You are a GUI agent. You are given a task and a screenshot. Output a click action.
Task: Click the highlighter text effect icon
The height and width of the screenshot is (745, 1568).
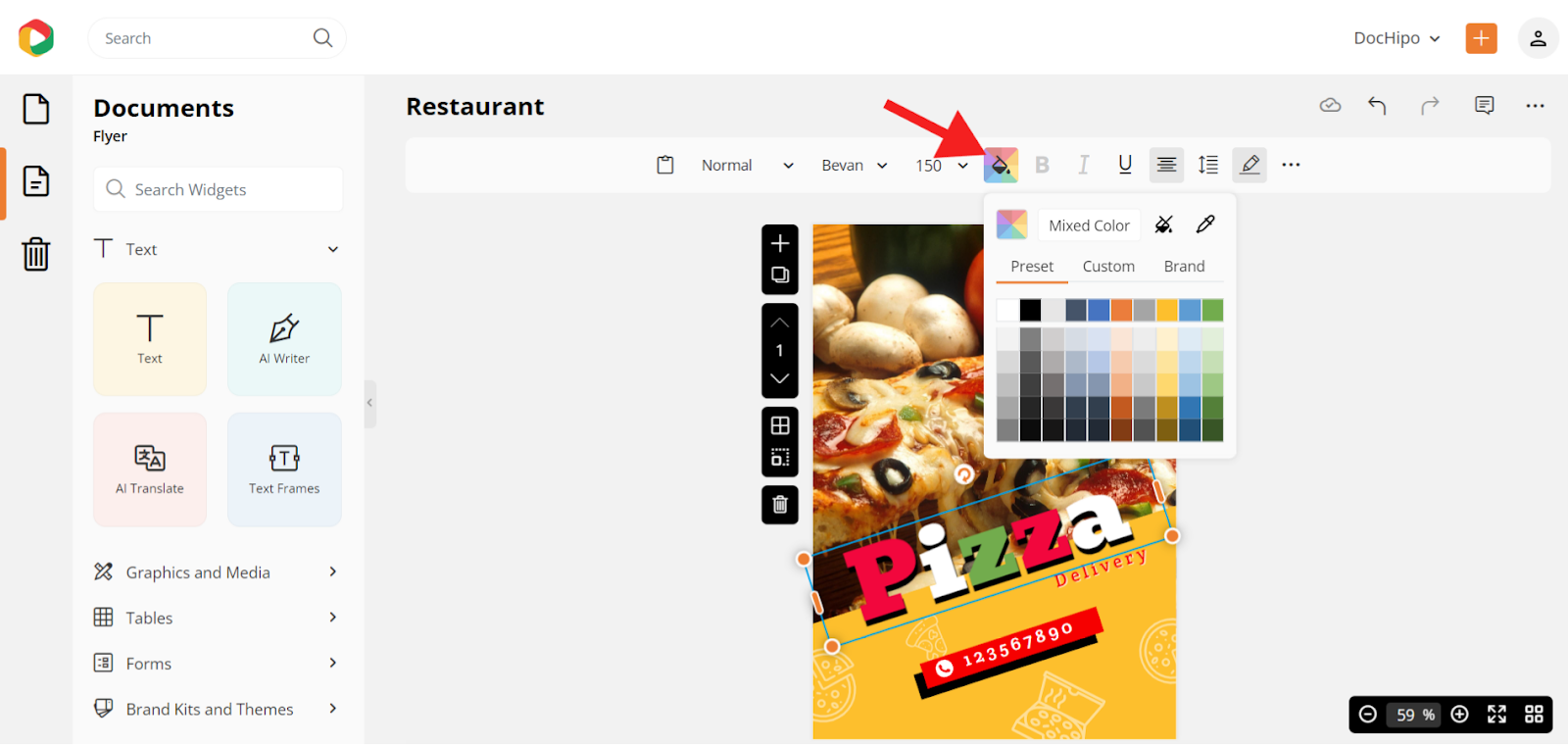pos(1249,165)
